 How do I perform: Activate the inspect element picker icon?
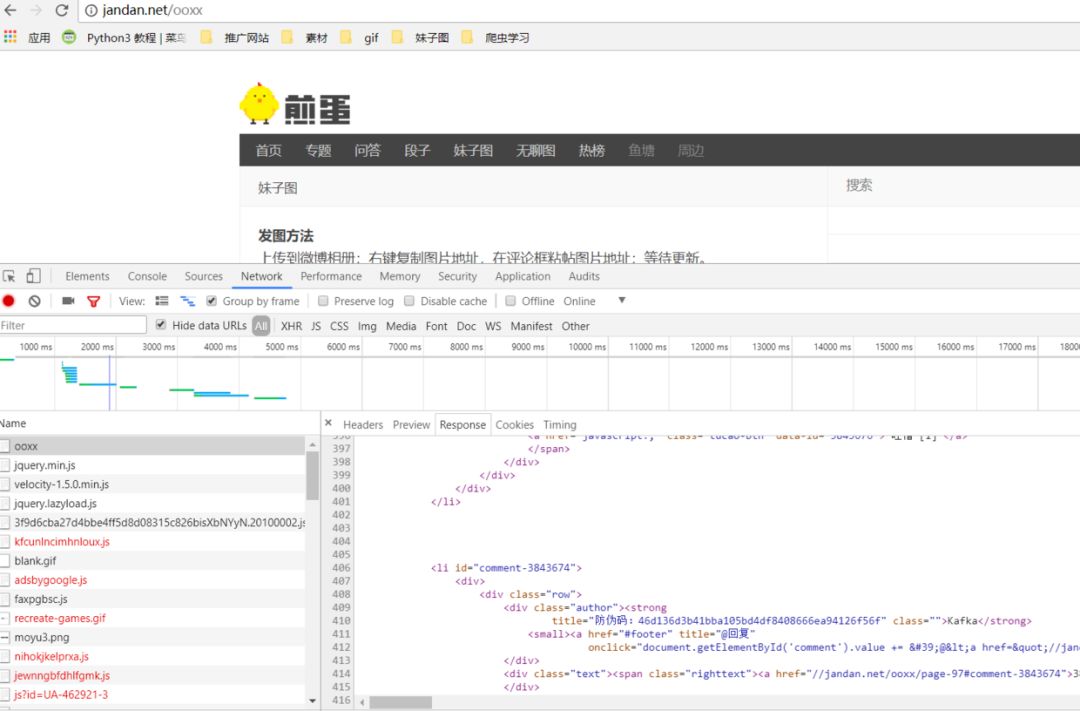tap(9, 276)
